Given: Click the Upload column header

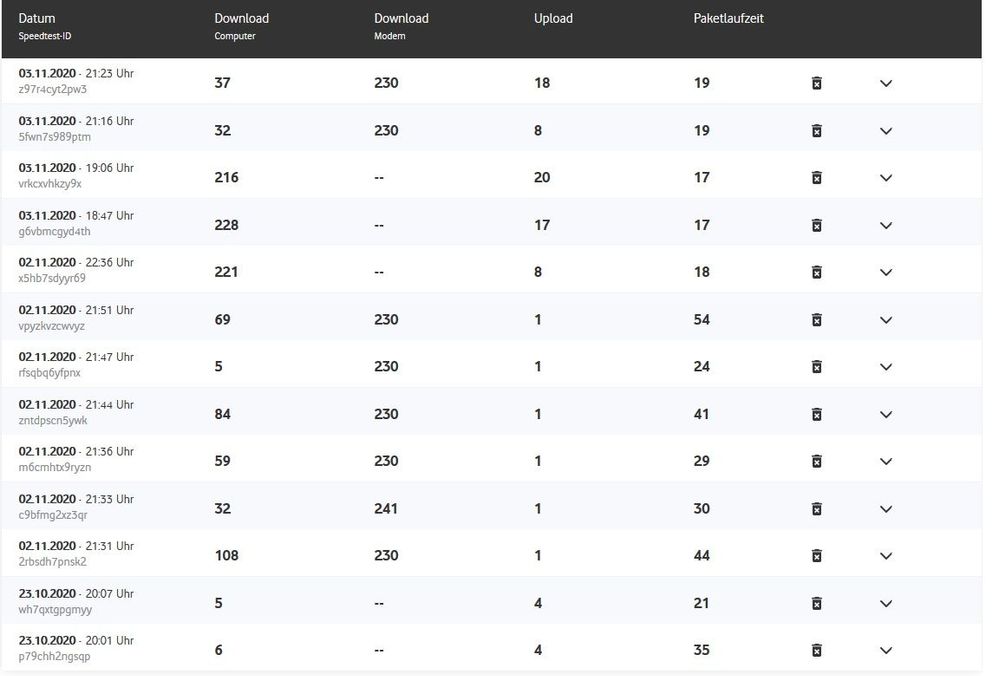Looking at the screenshot, I should (553, 19).
